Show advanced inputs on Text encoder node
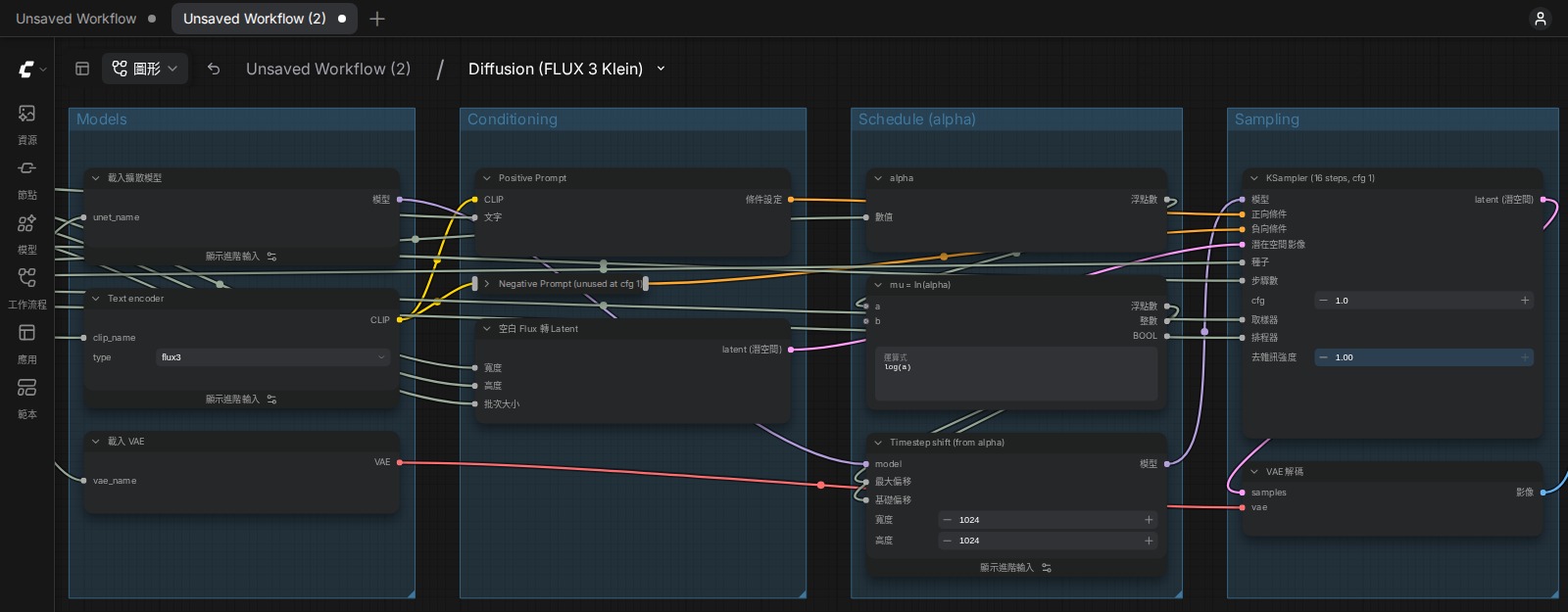 (x=241, y=400)
